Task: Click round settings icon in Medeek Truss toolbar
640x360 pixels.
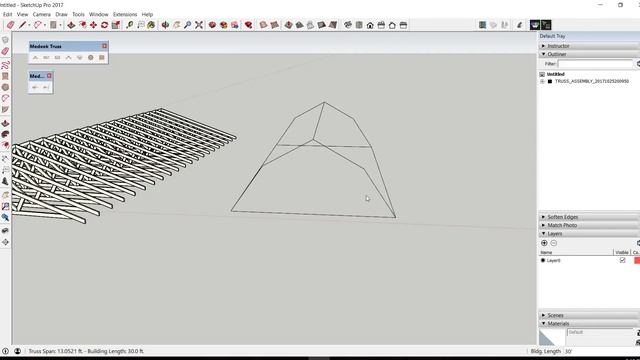Action: 91,58
